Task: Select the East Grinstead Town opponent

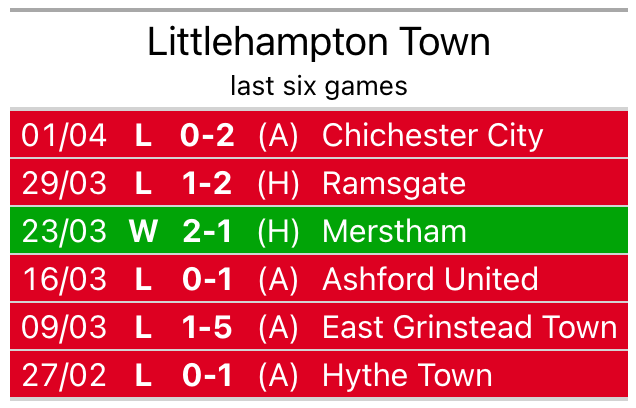Action: point(469,327)
